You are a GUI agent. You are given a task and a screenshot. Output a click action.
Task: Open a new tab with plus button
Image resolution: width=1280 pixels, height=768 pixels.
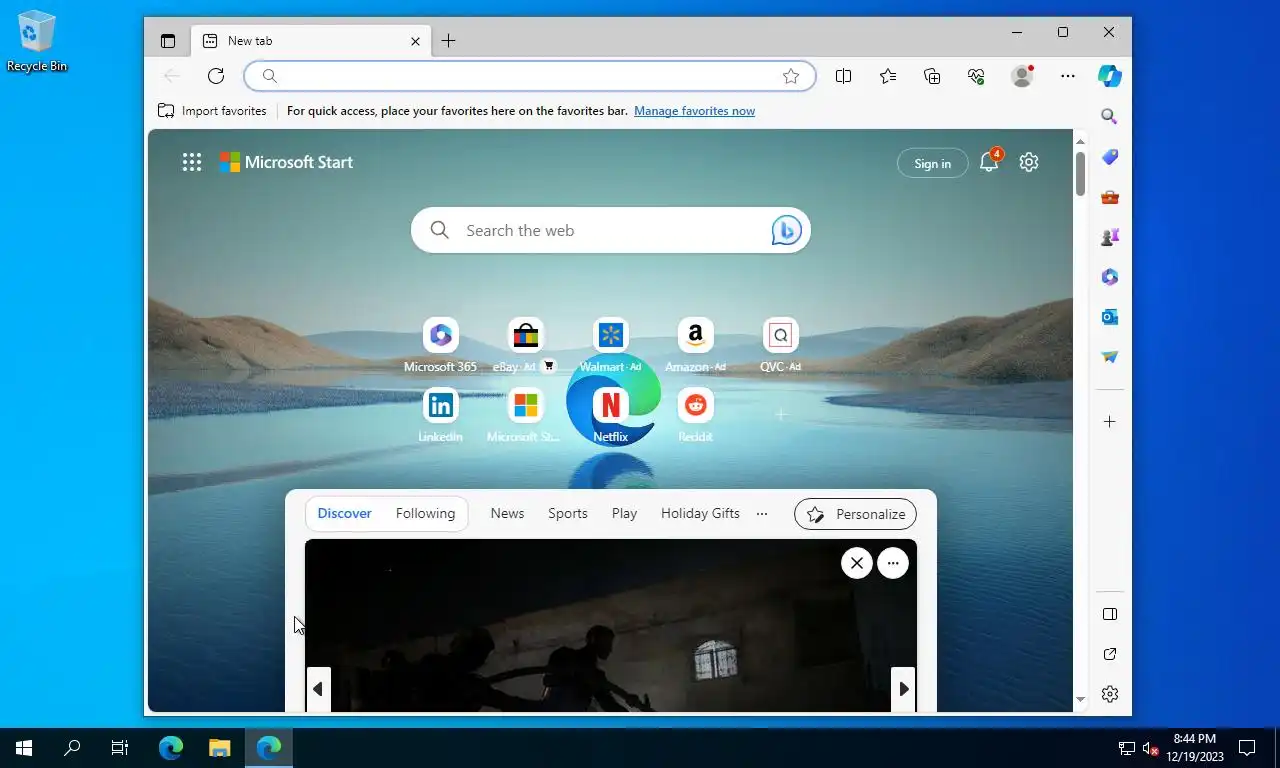pos(449,41)
